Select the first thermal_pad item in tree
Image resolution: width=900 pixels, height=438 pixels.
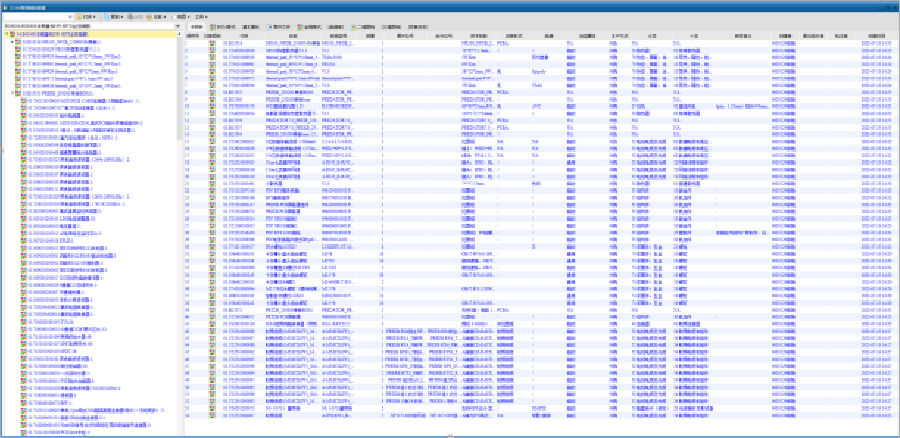70,54
